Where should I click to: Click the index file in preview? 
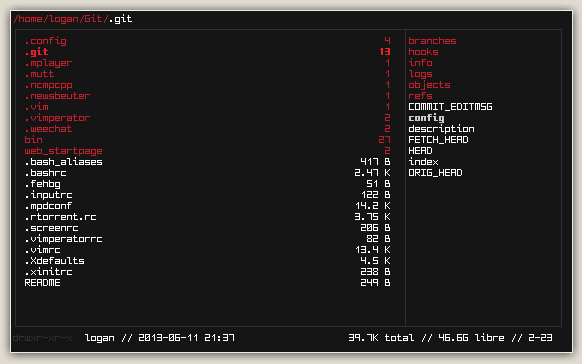click(423, 162)
